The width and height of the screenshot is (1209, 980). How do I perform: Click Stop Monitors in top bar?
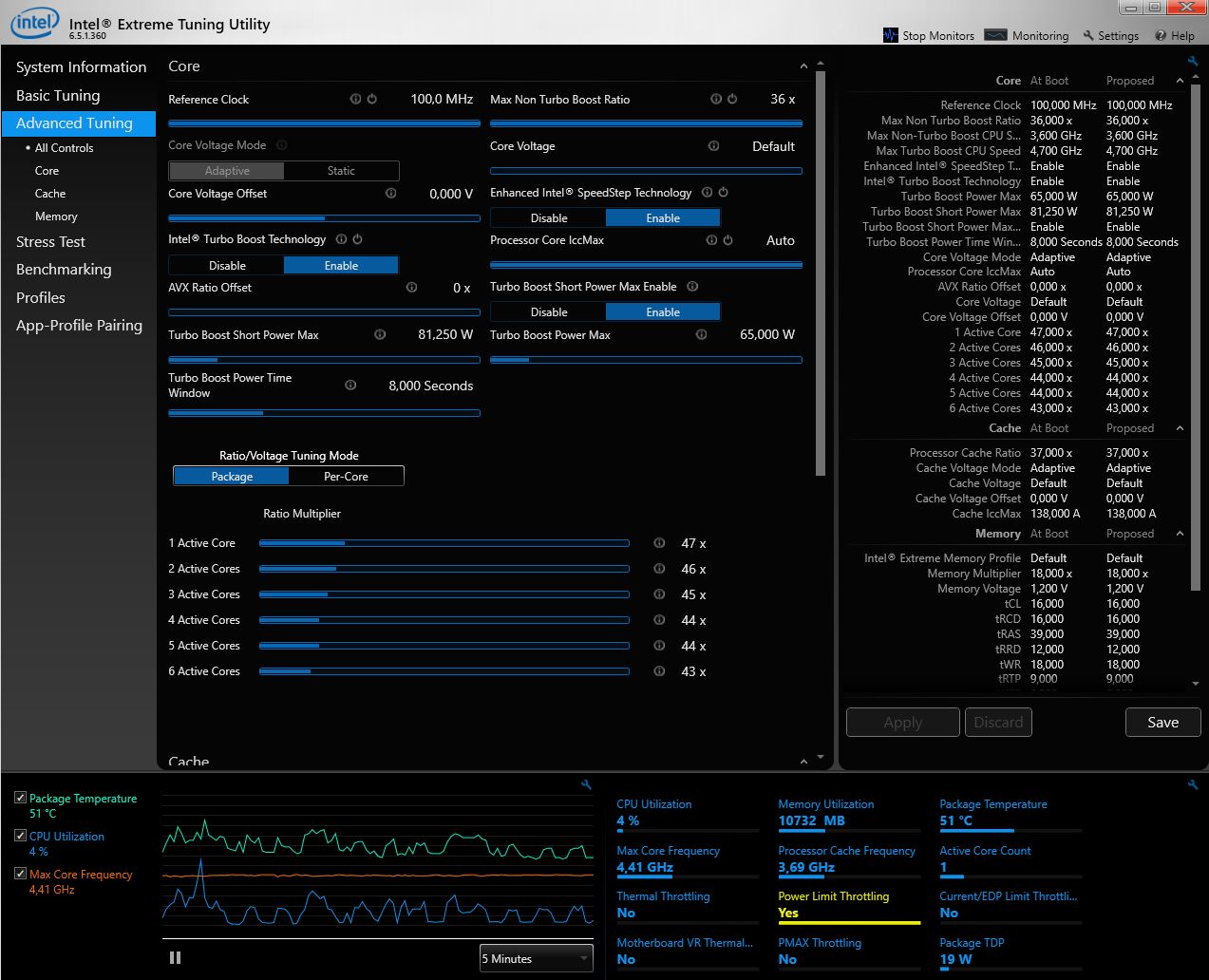click(929, 35)
